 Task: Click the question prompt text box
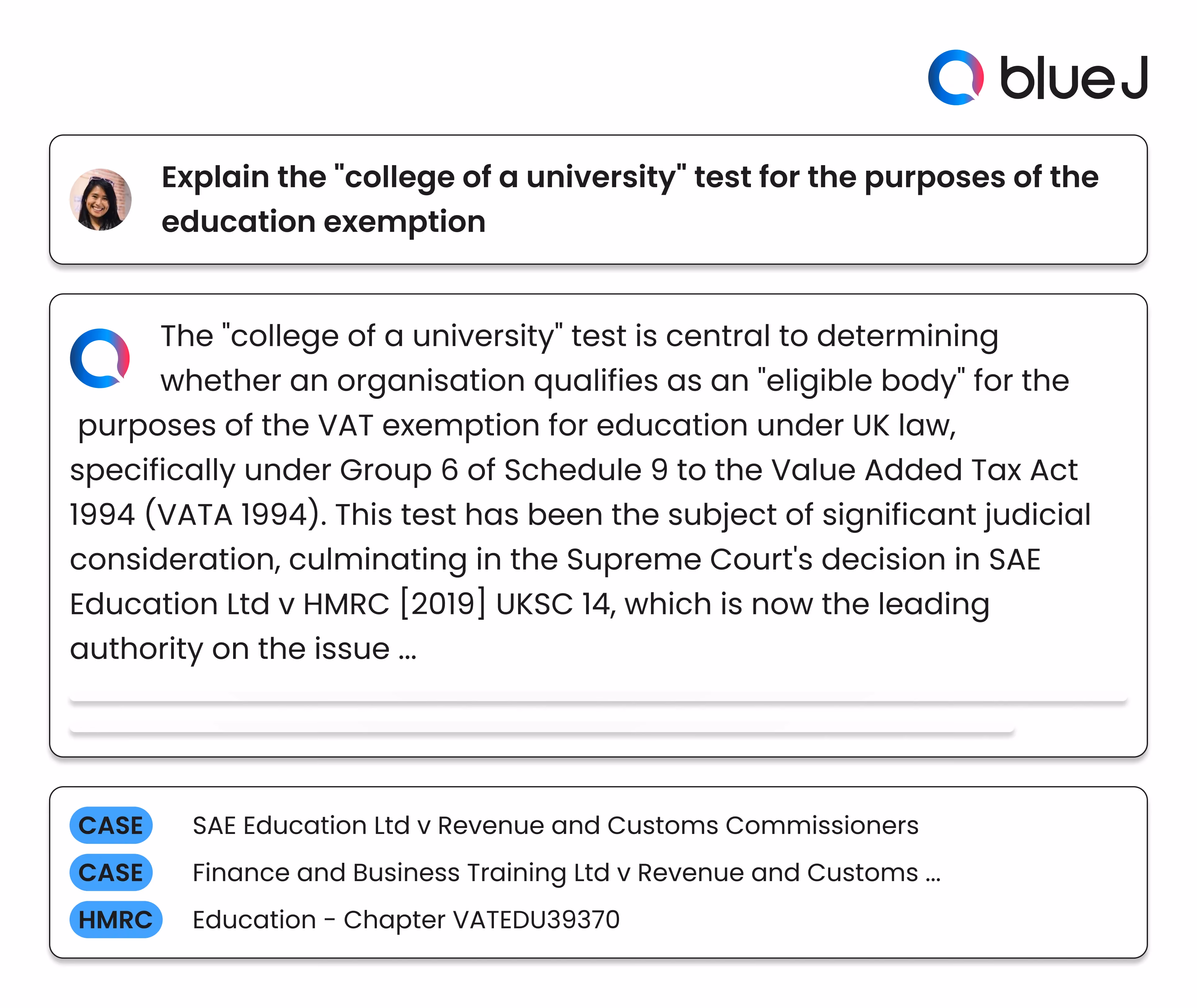pyautogui.click(x=598, y=200)
